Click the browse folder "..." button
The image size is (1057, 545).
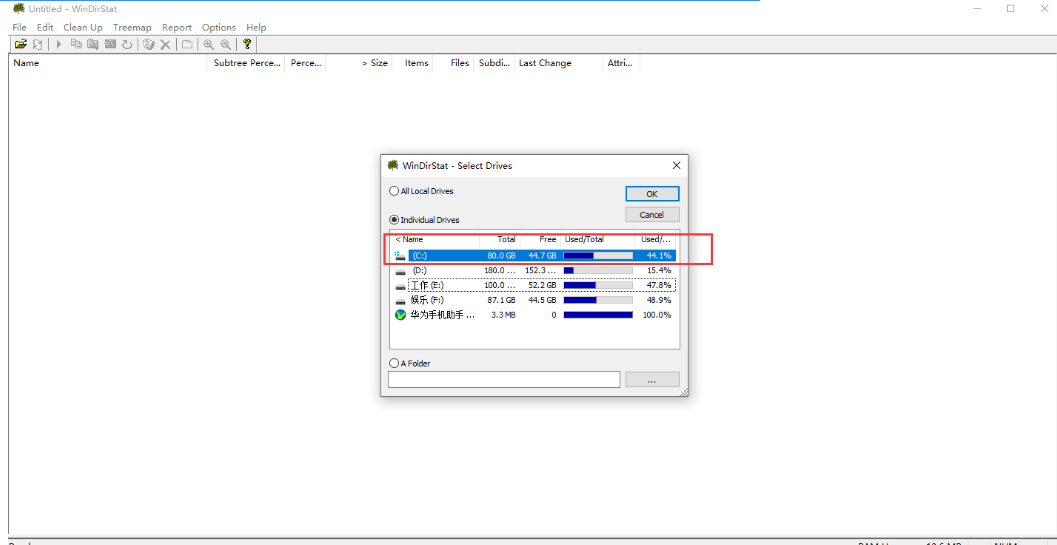(x=652, y=380)
